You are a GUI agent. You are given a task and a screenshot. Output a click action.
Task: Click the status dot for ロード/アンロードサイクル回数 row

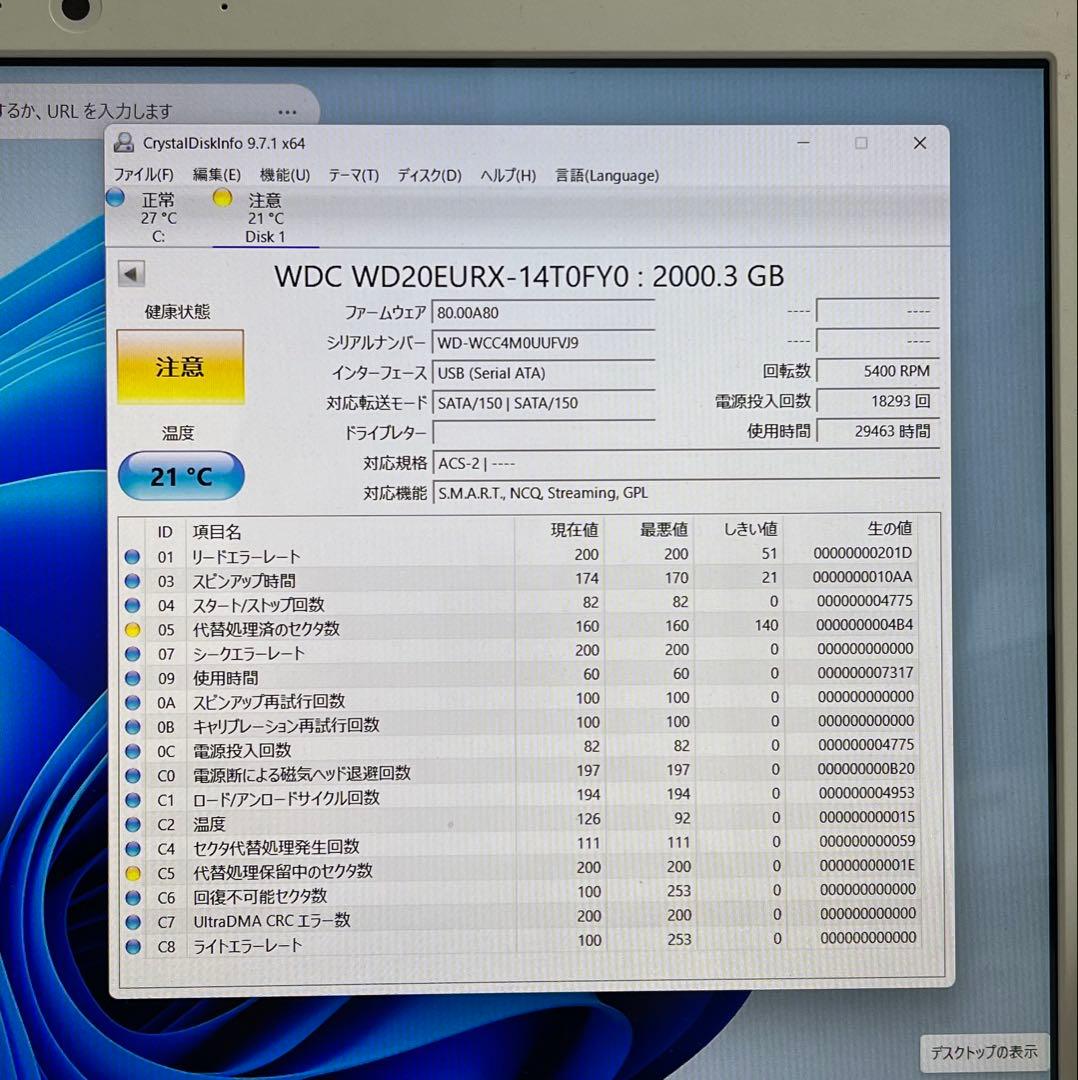point(132,800)
